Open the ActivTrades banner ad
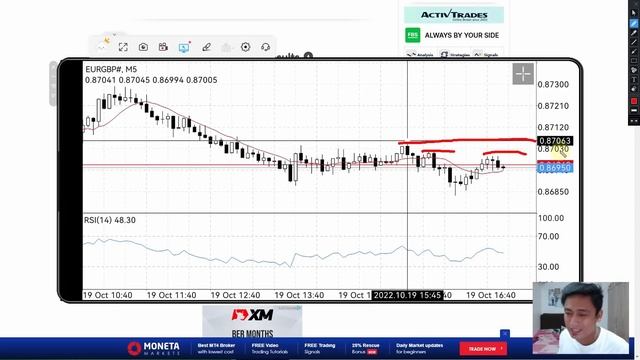The height and width of the screenshot is (360, 640). click(453, 15)
